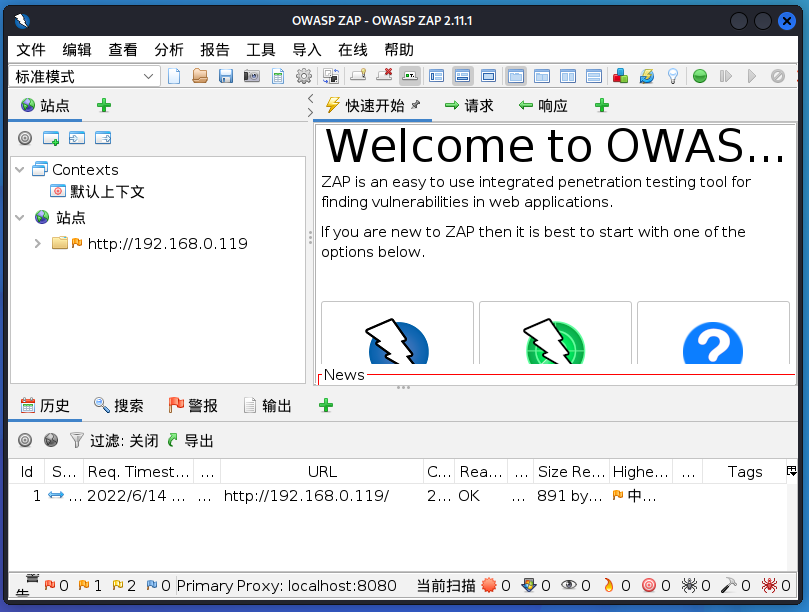This screenshot has height=612, width=809.
Task: Switch to the 警报 tab
Action: click(193, 406)
